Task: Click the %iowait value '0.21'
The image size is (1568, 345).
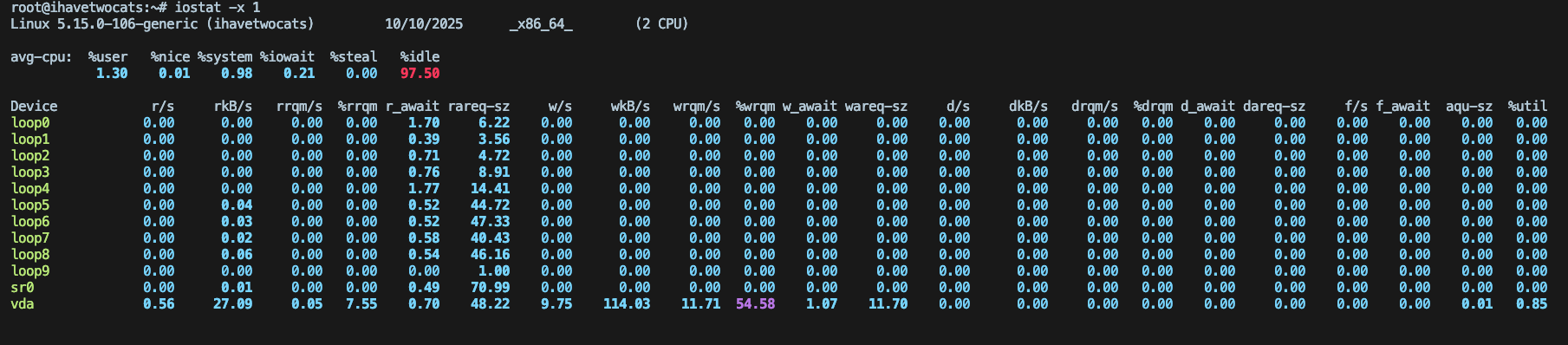Action: (299, 74)
